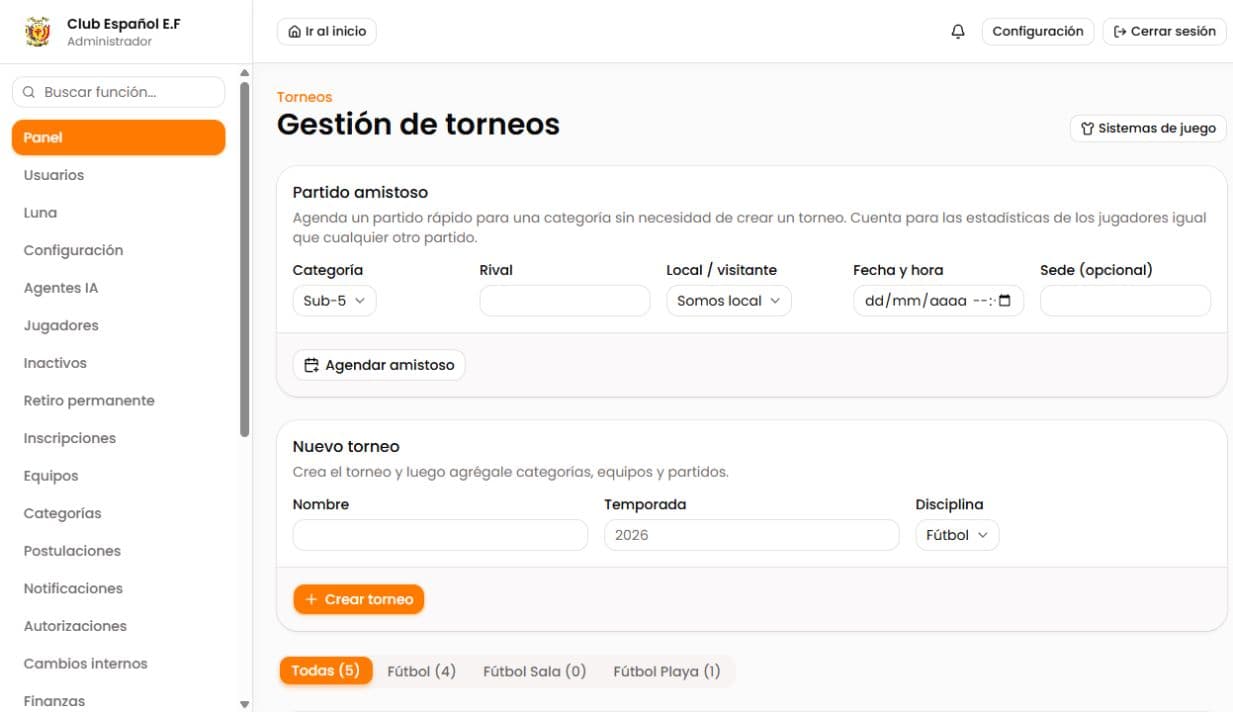Open the Disciplina Fútbol dropdown
1233x712 pixels.
[x=957, y=535]
